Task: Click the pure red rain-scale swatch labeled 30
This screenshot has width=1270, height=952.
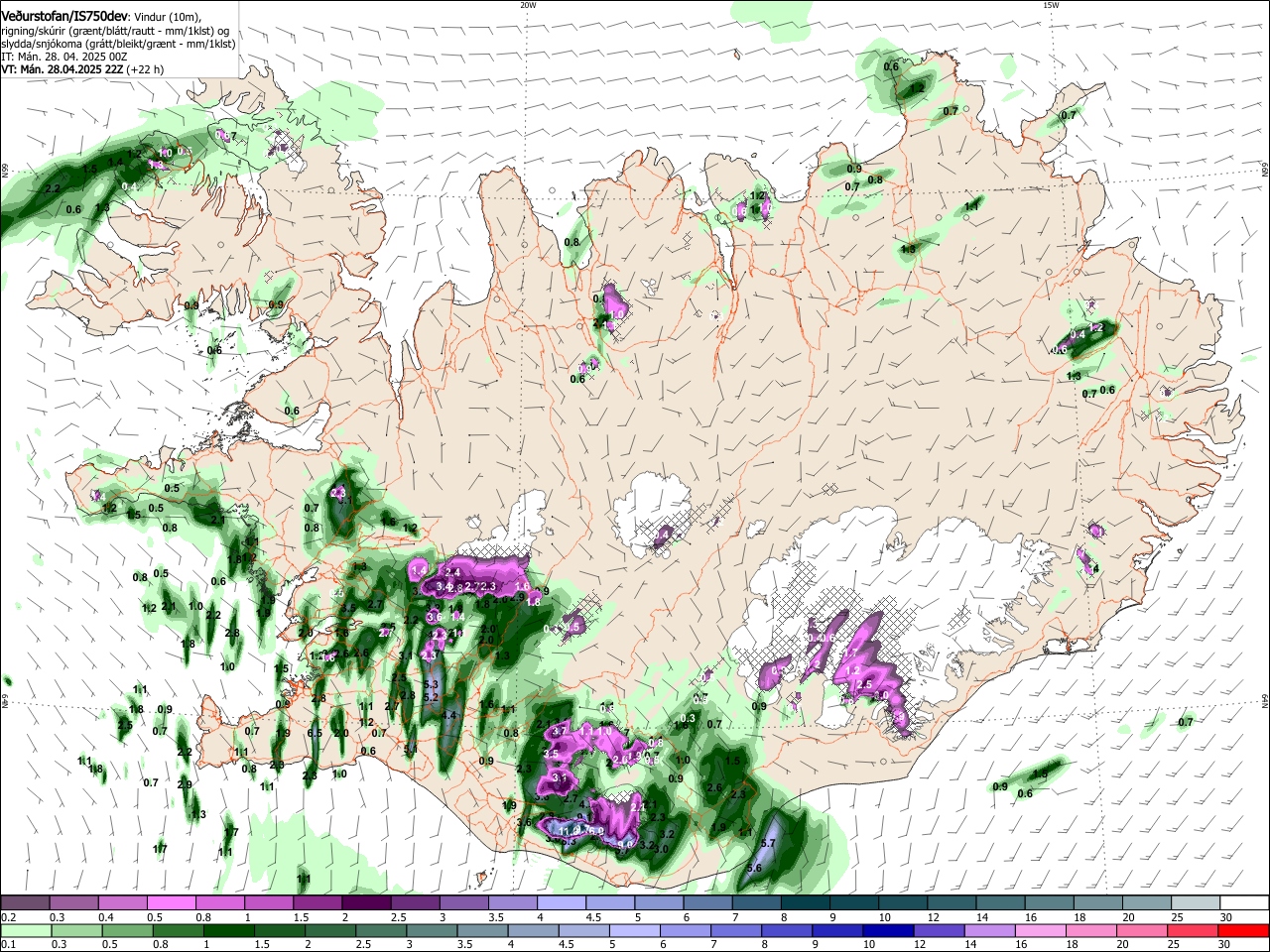Action: point(1245,930)
